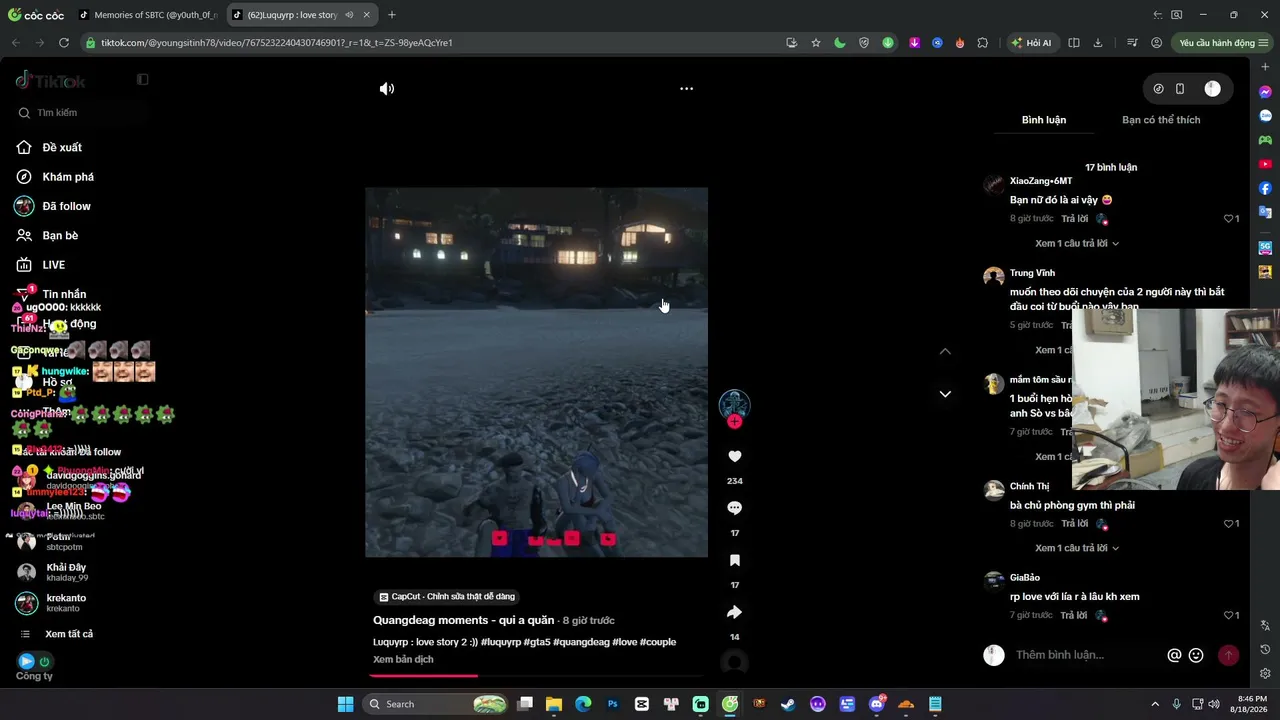
Task: Reply to GiaBảo's comment via Trả lời
Action: point(1074,616)
